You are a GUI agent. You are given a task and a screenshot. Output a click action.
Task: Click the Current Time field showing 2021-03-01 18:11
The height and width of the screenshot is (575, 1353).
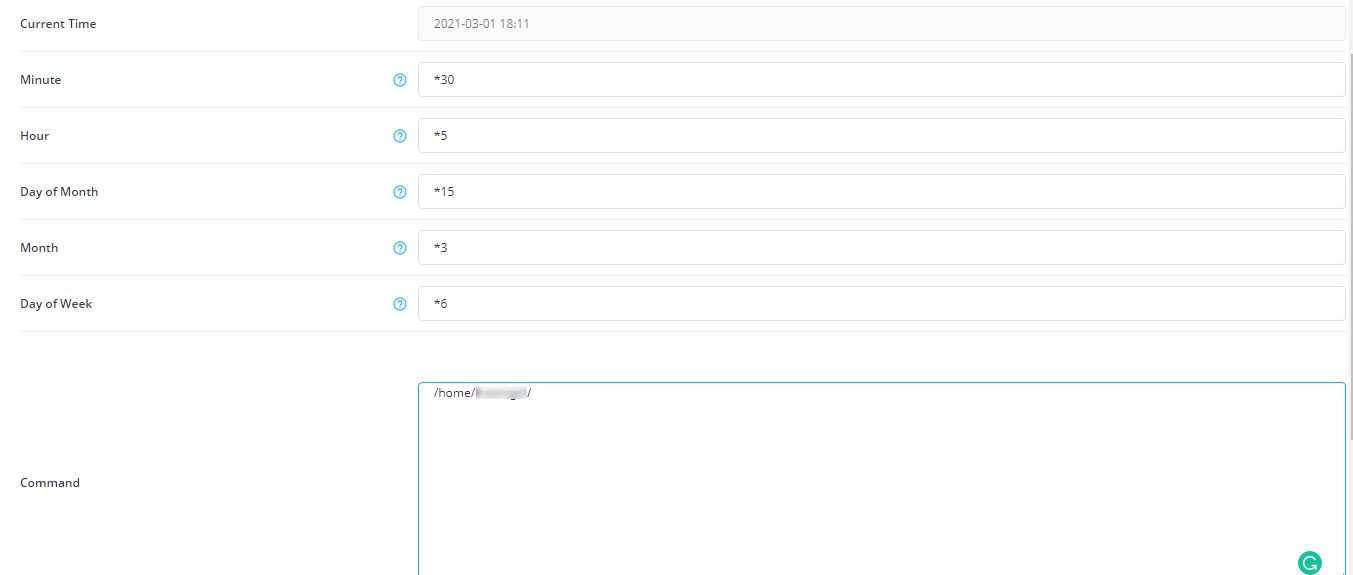881,24
